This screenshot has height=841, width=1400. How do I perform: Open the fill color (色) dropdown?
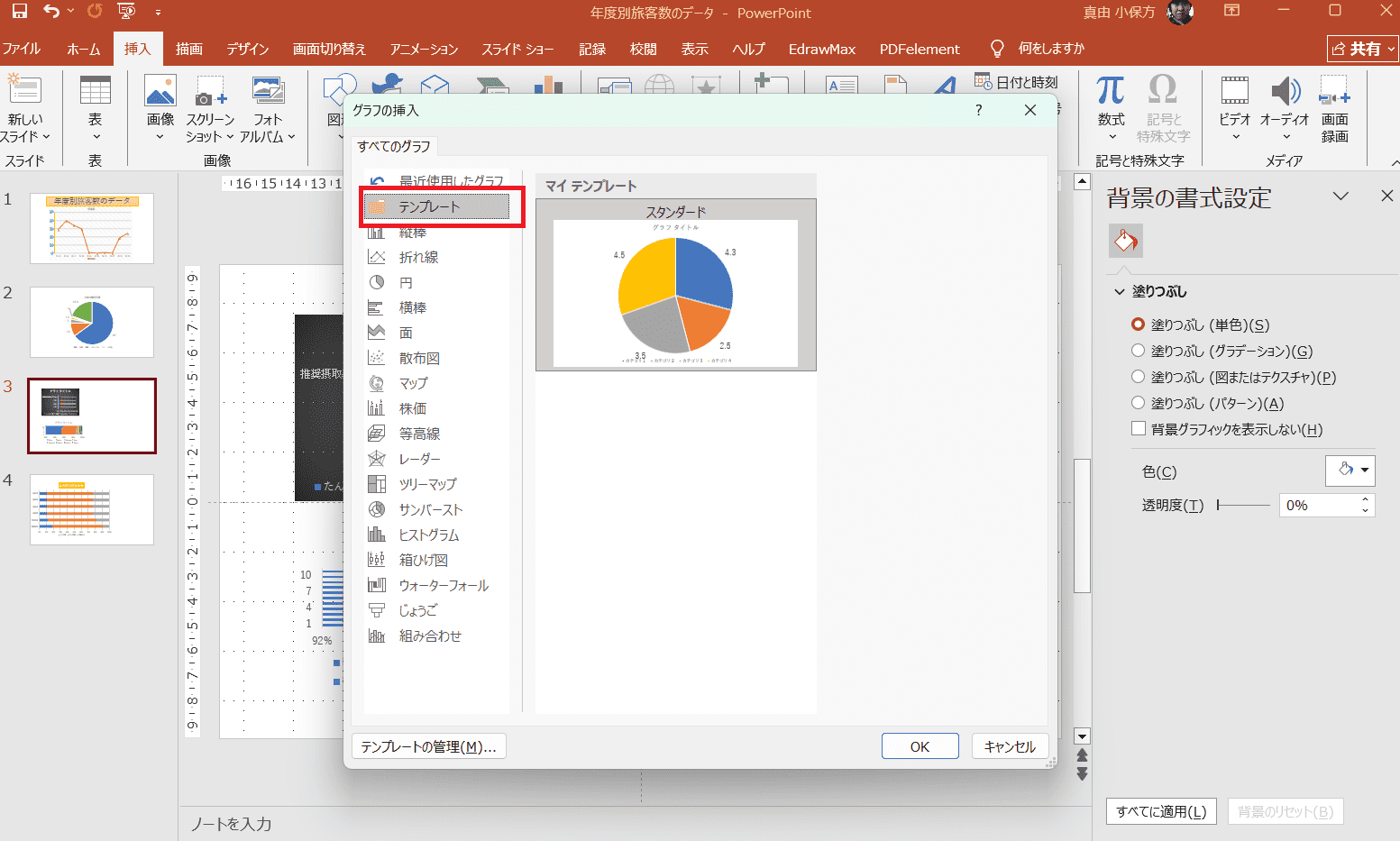click(1350, 471)
